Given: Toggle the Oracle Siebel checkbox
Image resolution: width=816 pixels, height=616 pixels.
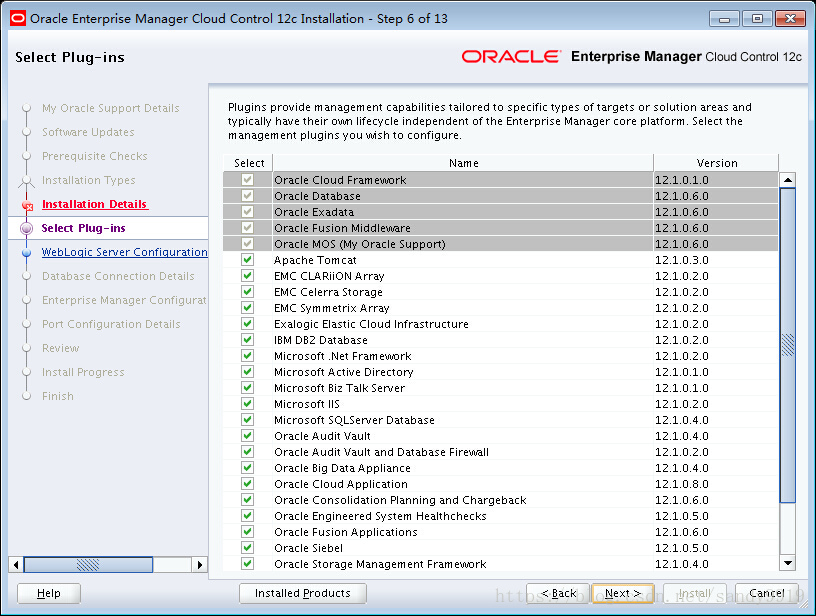Looking at the screenshot, I should click(248, 548).
